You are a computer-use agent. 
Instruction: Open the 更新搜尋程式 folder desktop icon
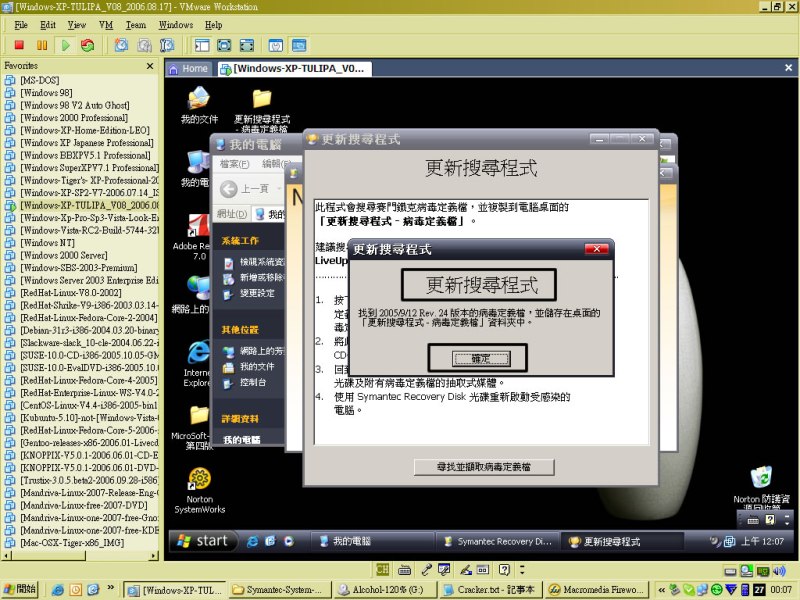point(262,110)
